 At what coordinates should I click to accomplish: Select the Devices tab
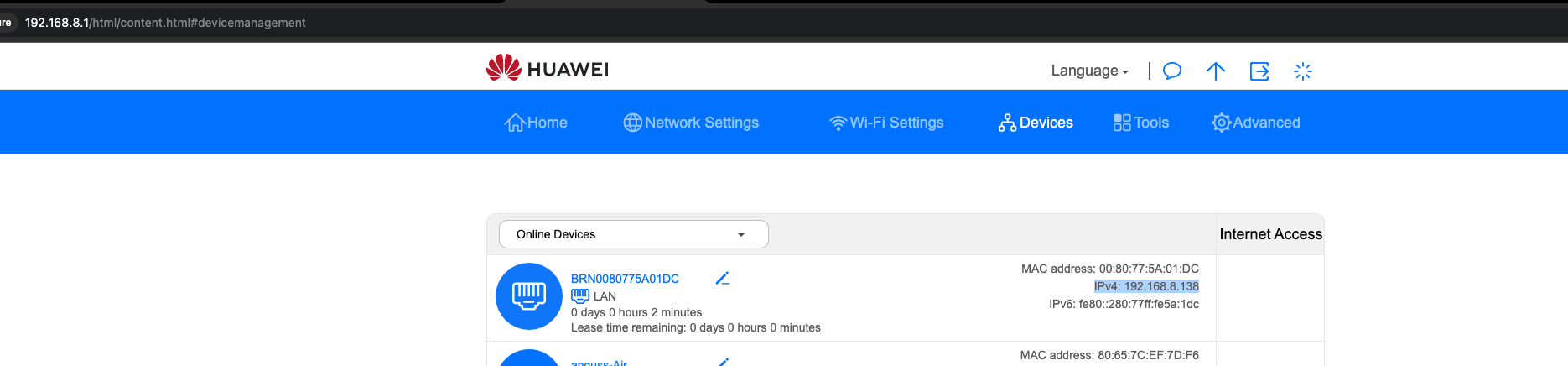coord(1036,123)
